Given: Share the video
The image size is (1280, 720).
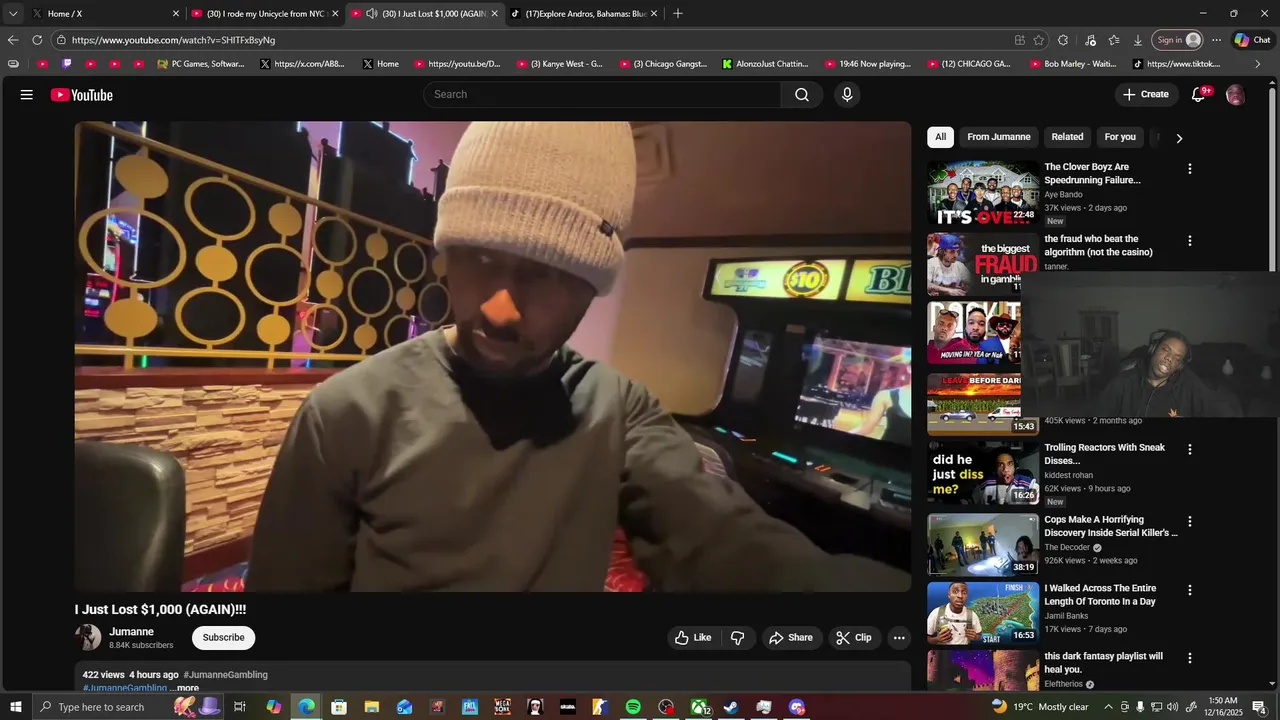Looking at the screenshot, I should tap(790, 638).
